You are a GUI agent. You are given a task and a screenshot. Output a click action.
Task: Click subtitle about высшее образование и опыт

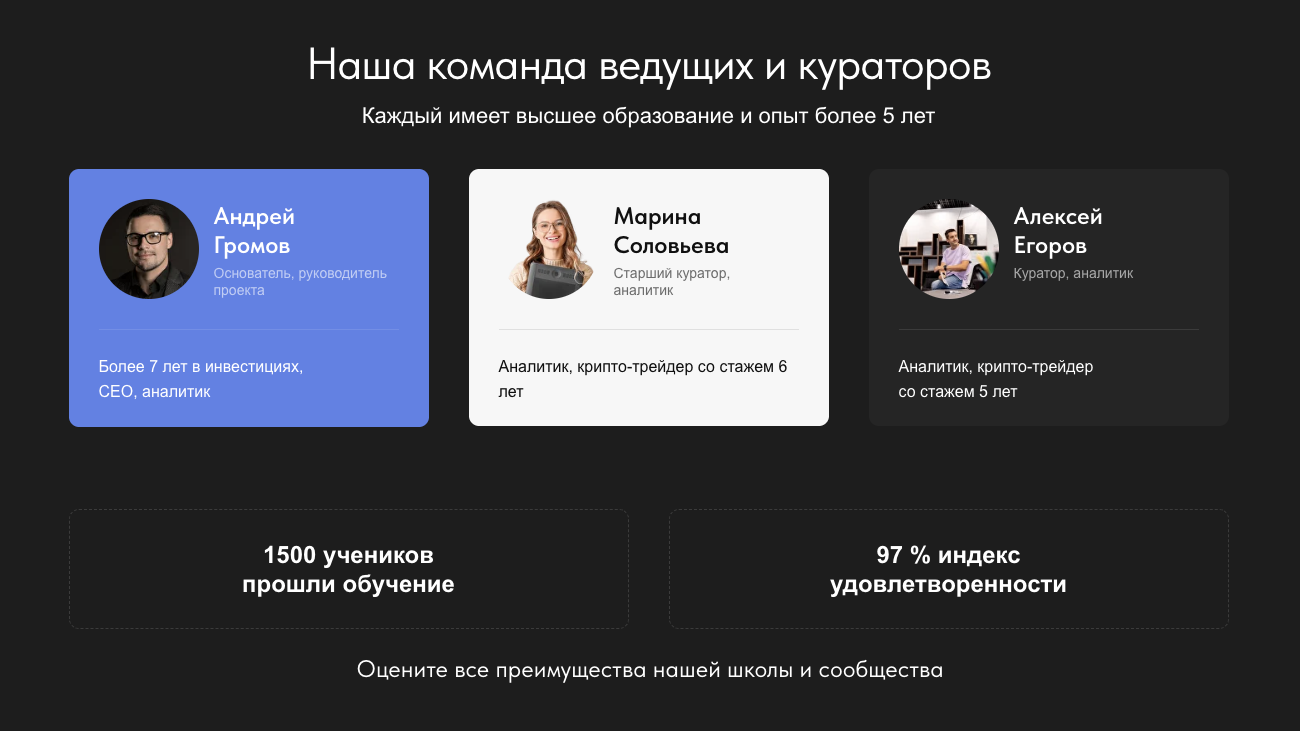(x=649, y=116)
